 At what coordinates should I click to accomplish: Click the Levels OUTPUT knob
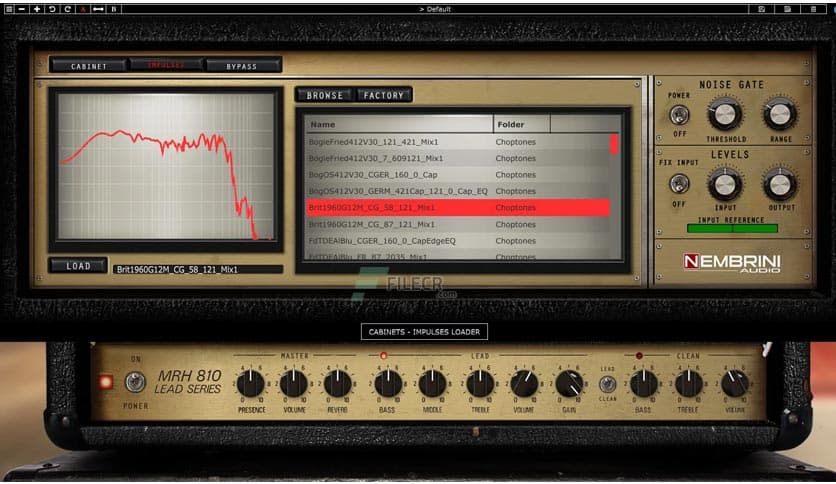click(x=780, y=185)
